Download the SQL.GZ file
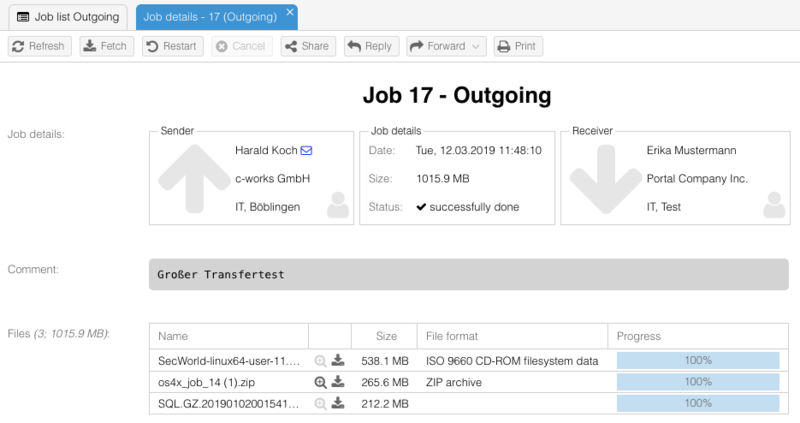The image size is (800, 423). point(338,403)
